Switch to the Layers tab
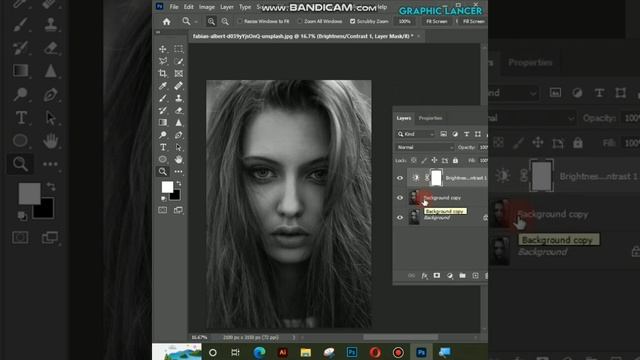640x360 pixels. [404, 118]
